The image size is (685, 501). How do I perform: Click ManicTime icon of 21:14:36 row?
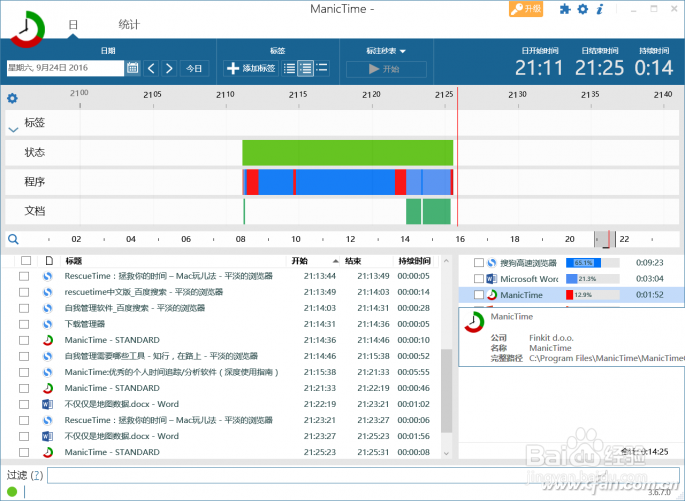click(x=48, y=340)
